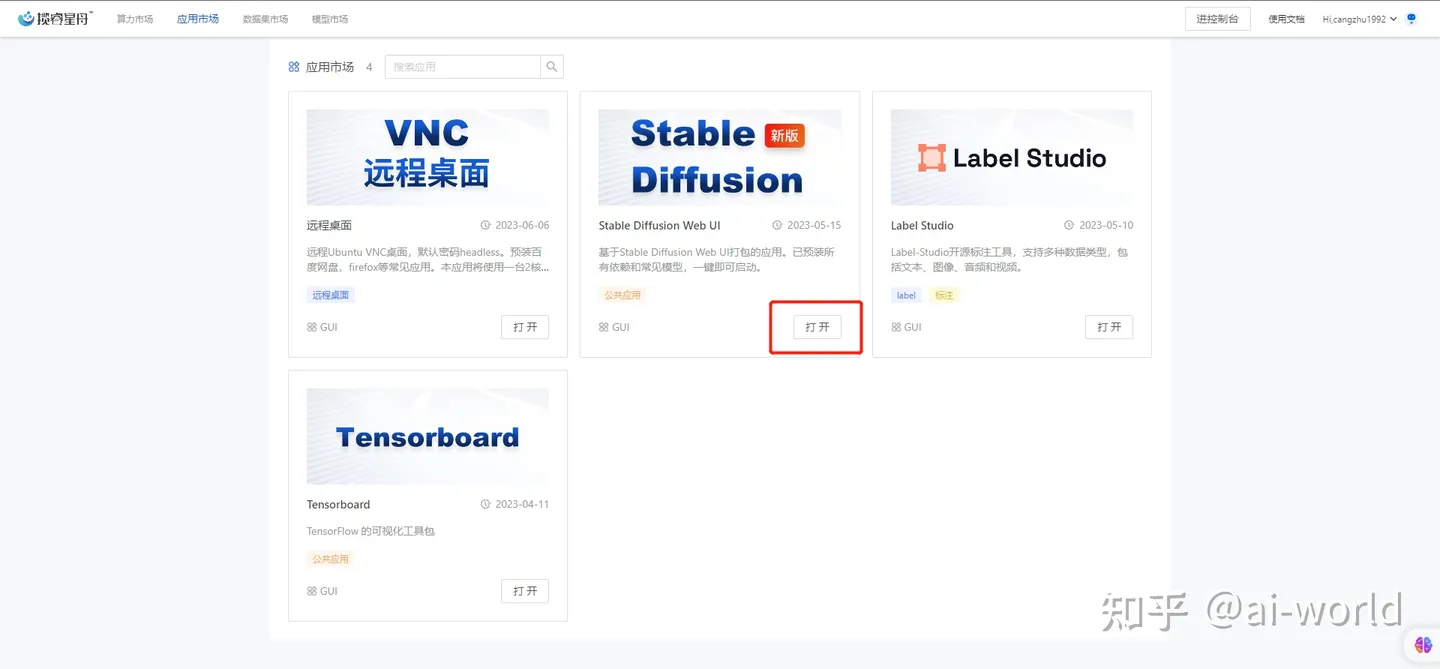This screenshot has height=669, width=1440.
Task: Click the 远程Ubuntu VNC桌面 description text
Action: (428, 260)
